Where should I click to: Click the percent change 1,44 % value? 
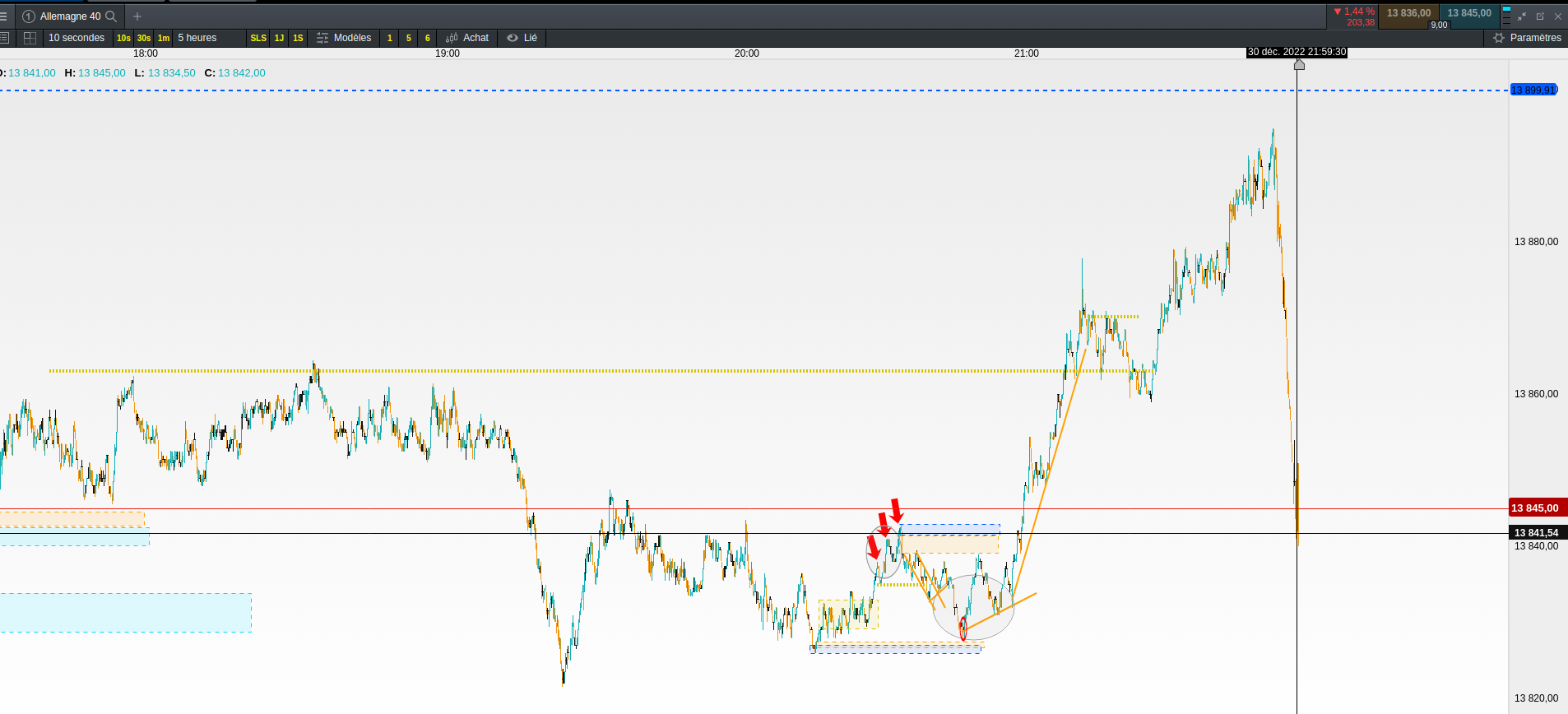(1359, 12)
